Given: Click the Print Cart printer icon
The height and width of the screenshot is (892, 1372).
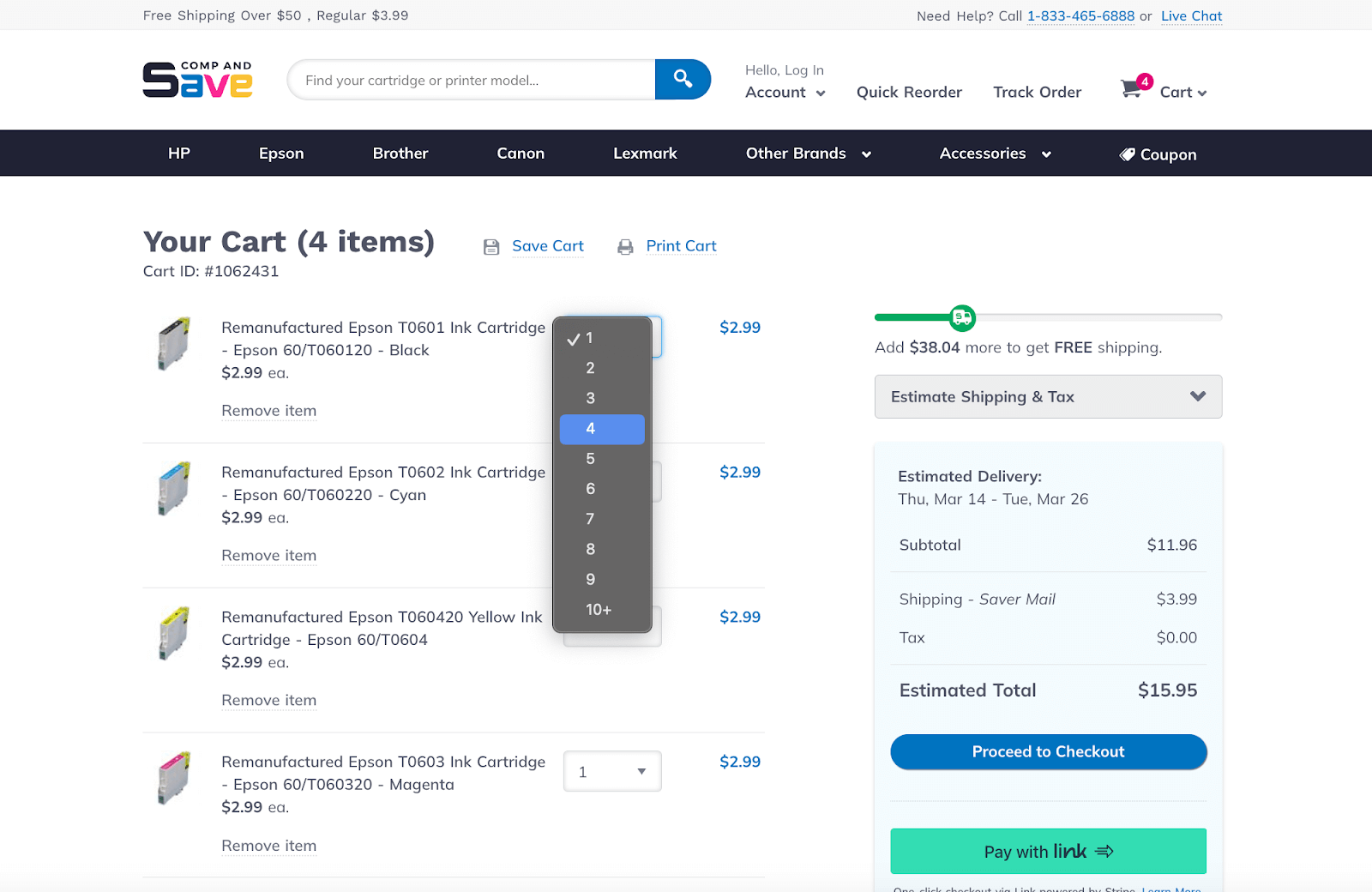Looking at the screenshot, I should [x=625, y=247].
